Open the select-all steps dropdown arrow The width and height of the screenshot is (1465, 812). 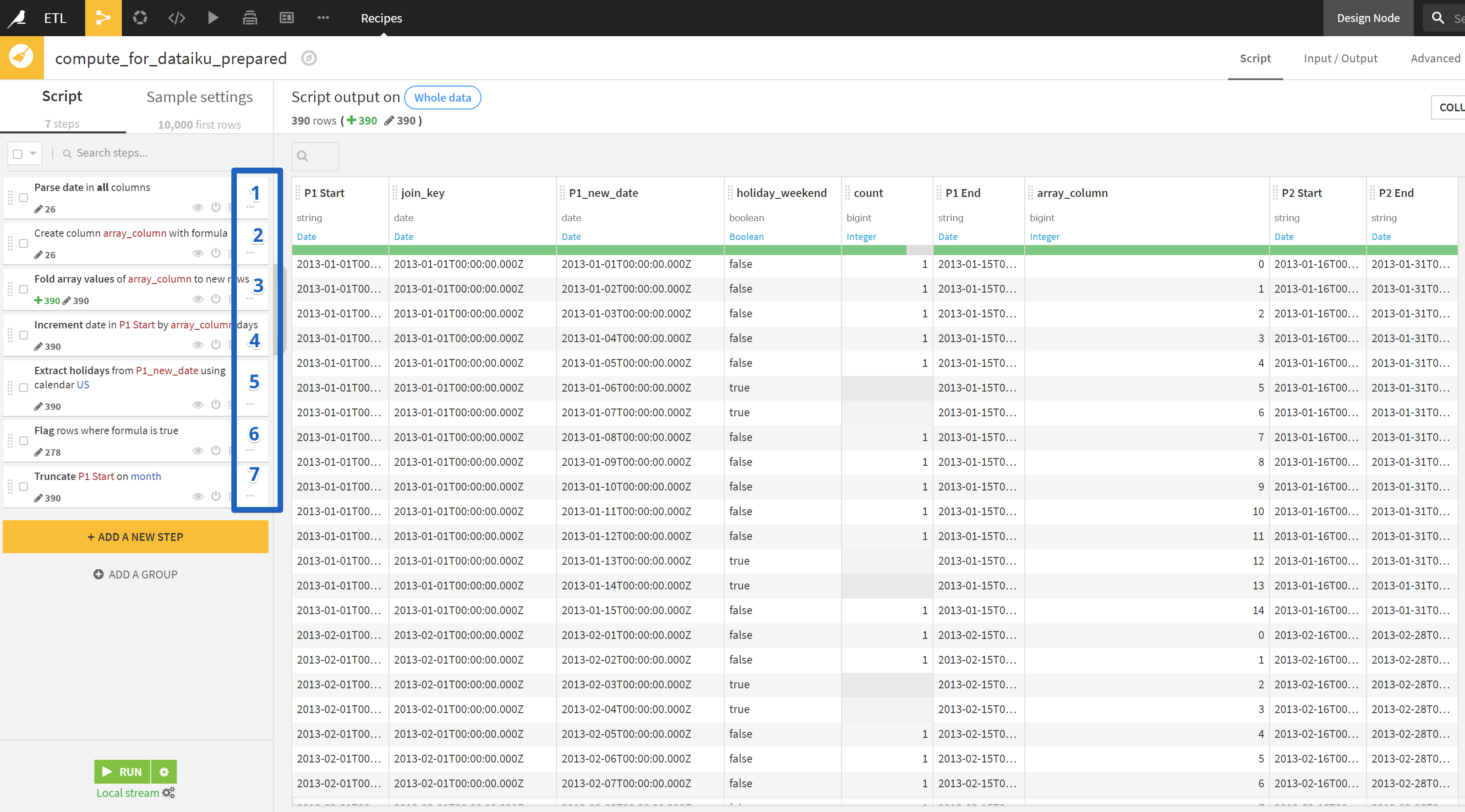click(33, 153)
